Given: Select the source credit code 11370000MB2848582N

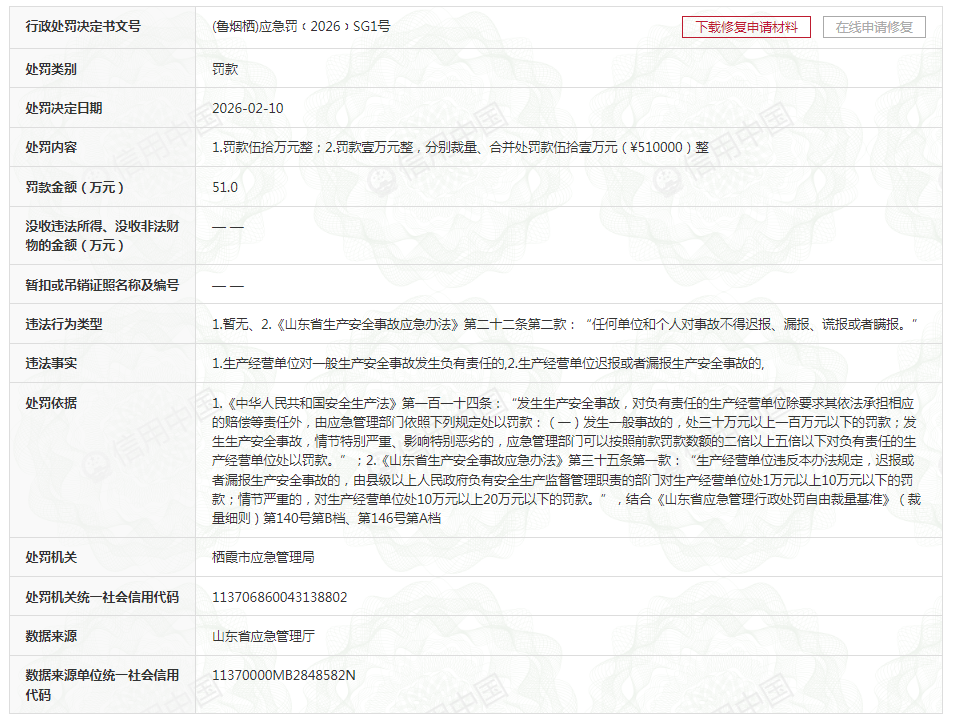Looking at the screenshot, I should tap(283, 676).
